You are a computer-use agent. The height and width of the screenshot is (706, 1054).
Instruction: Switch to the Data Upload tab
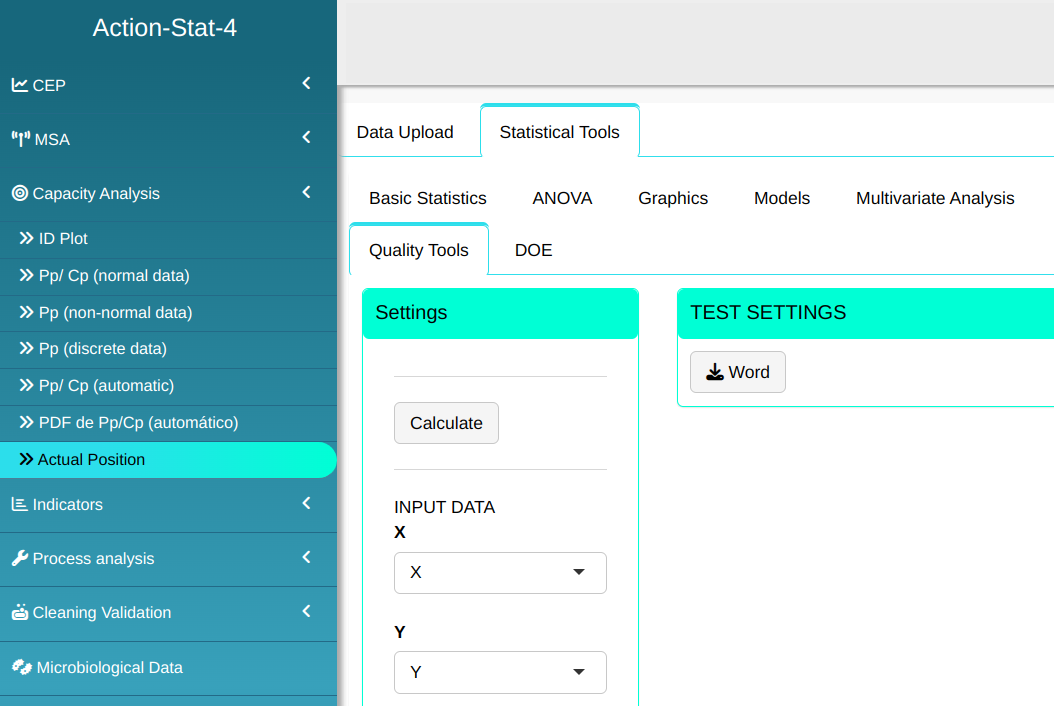point(405,132)
